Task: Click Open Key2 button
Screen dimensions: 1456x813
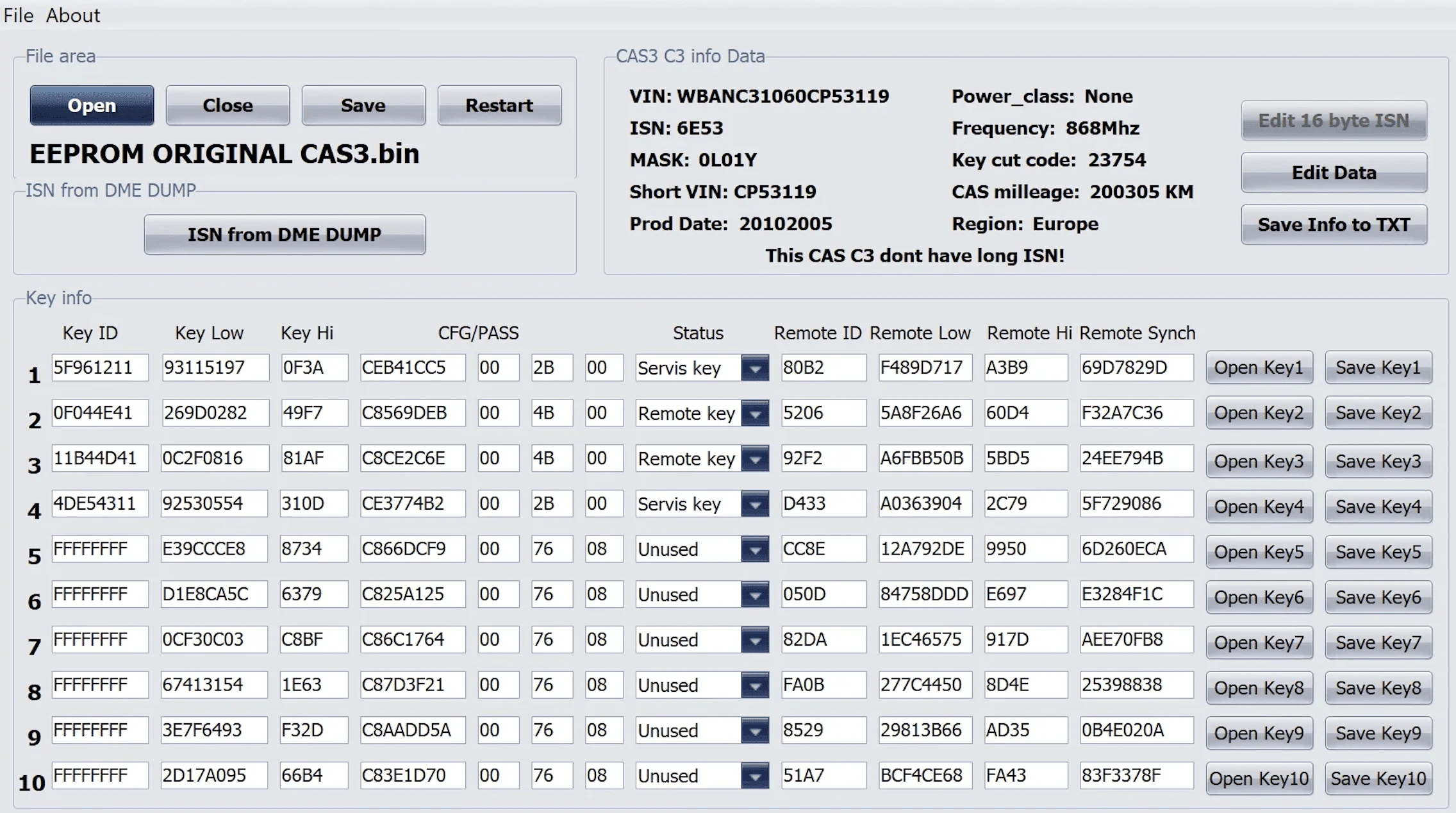Action: (1259, 413)
